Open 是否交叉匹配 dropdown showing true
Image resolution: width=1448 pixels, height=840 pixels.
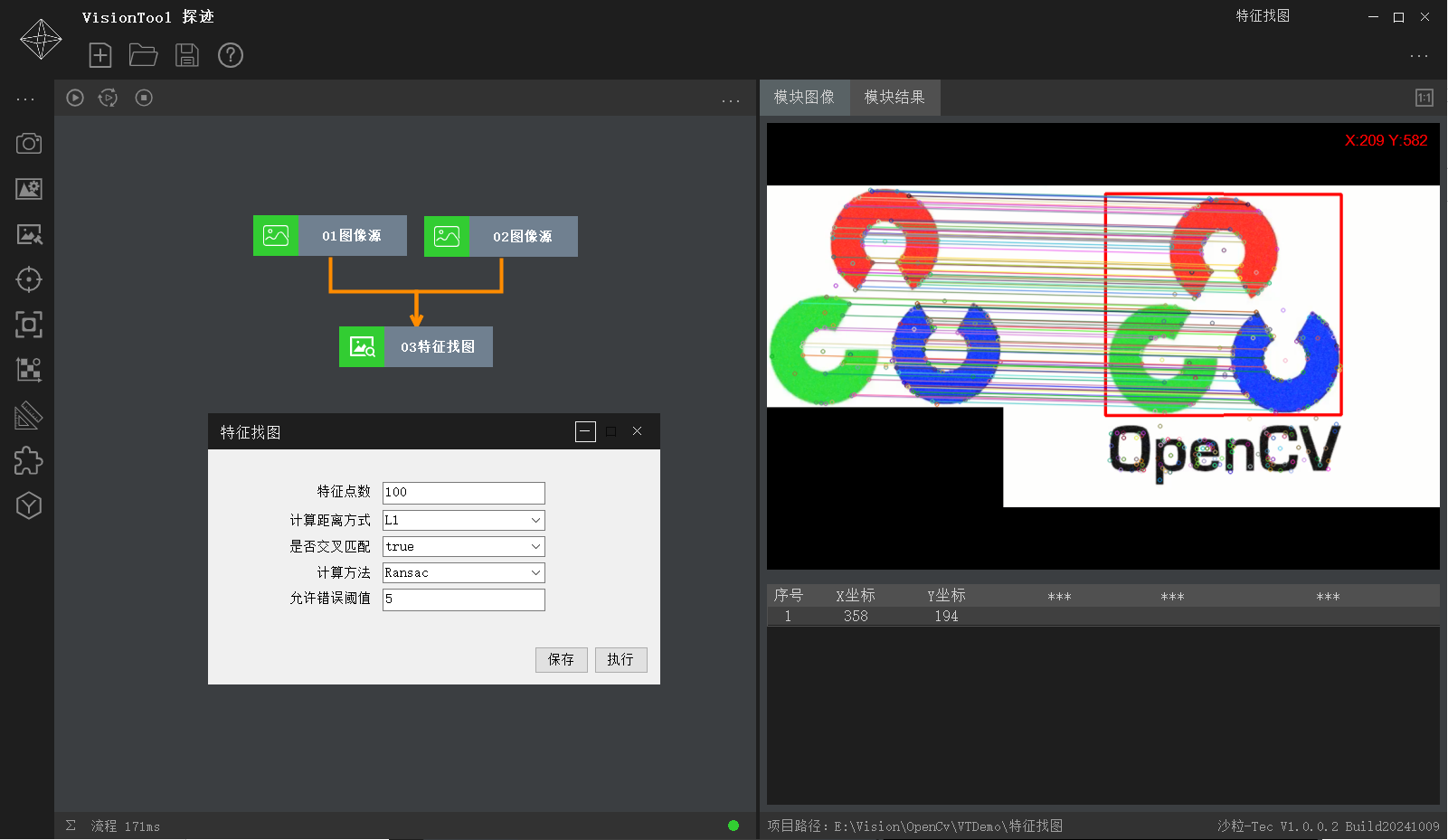coord(464,546)
